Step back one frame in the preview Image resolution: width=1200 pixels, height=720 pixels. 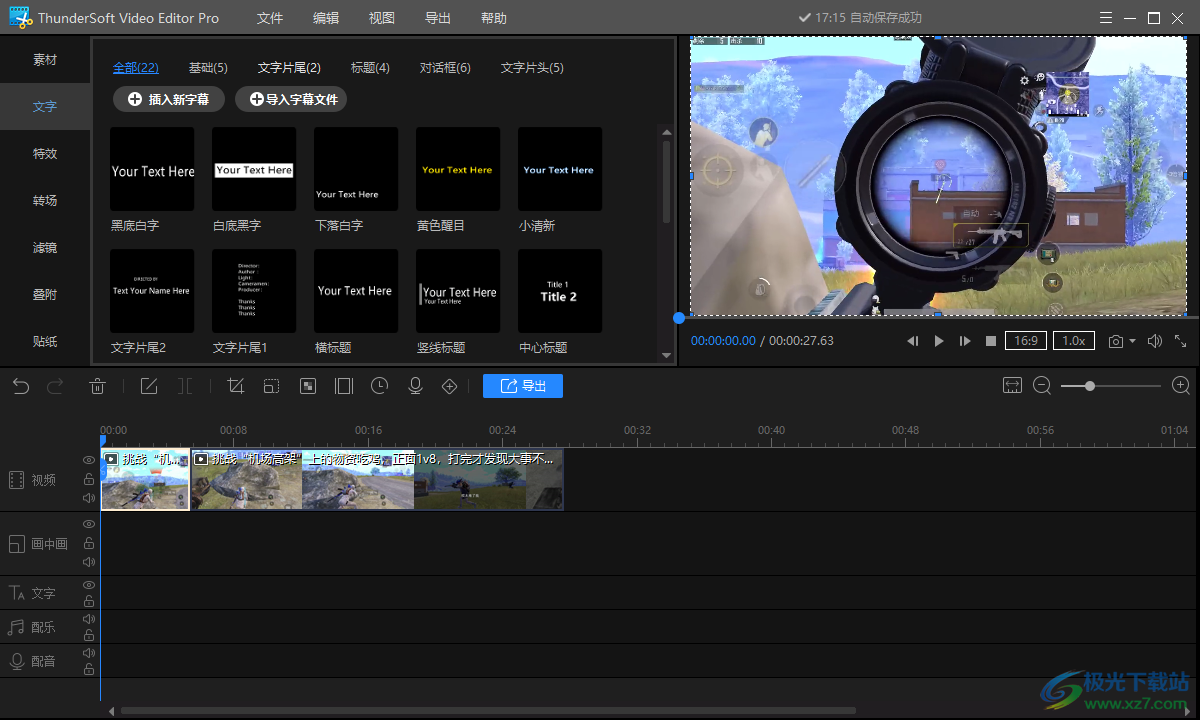913,341
